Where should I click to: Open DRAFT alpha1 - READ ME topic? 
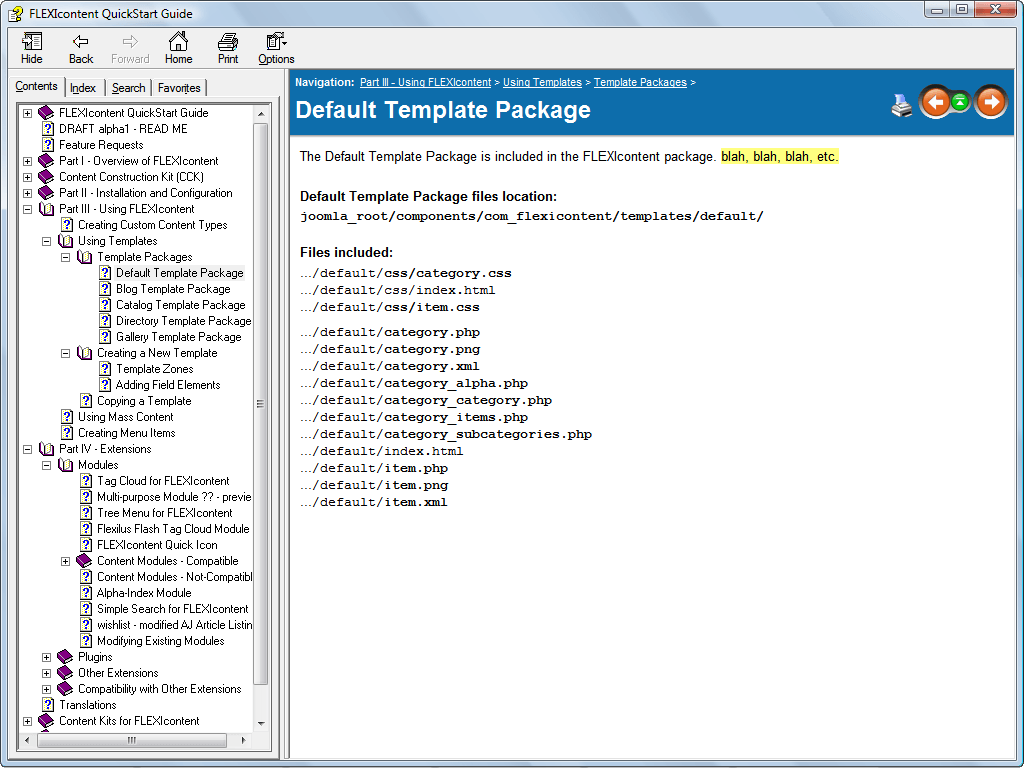tap(123, 129)
